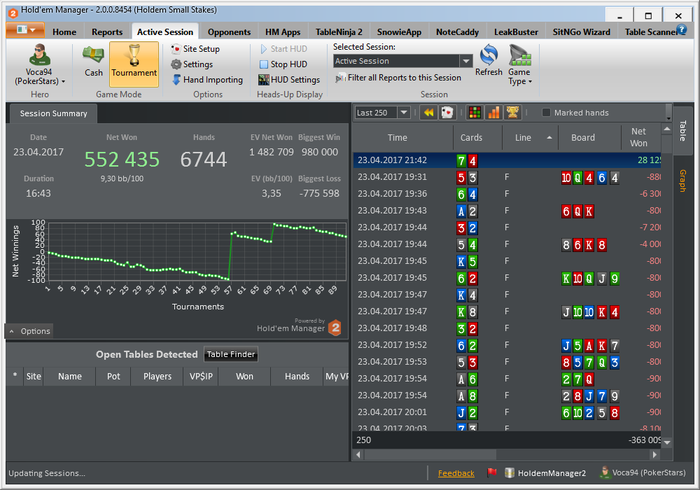Click the horizontal scrollbar left arrow
Screen dimensions: 700x490
pyautogui.click(x=358, y=455)
